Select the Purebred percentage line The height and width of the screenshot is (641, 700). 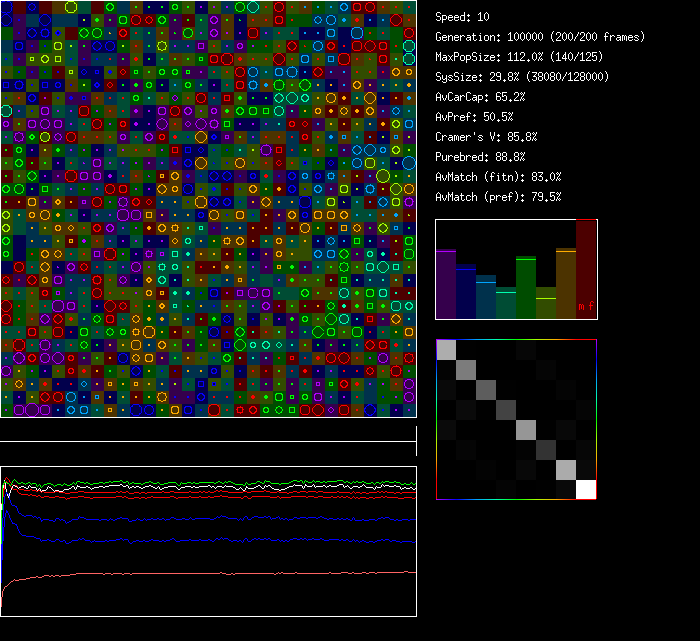(480, 157)
